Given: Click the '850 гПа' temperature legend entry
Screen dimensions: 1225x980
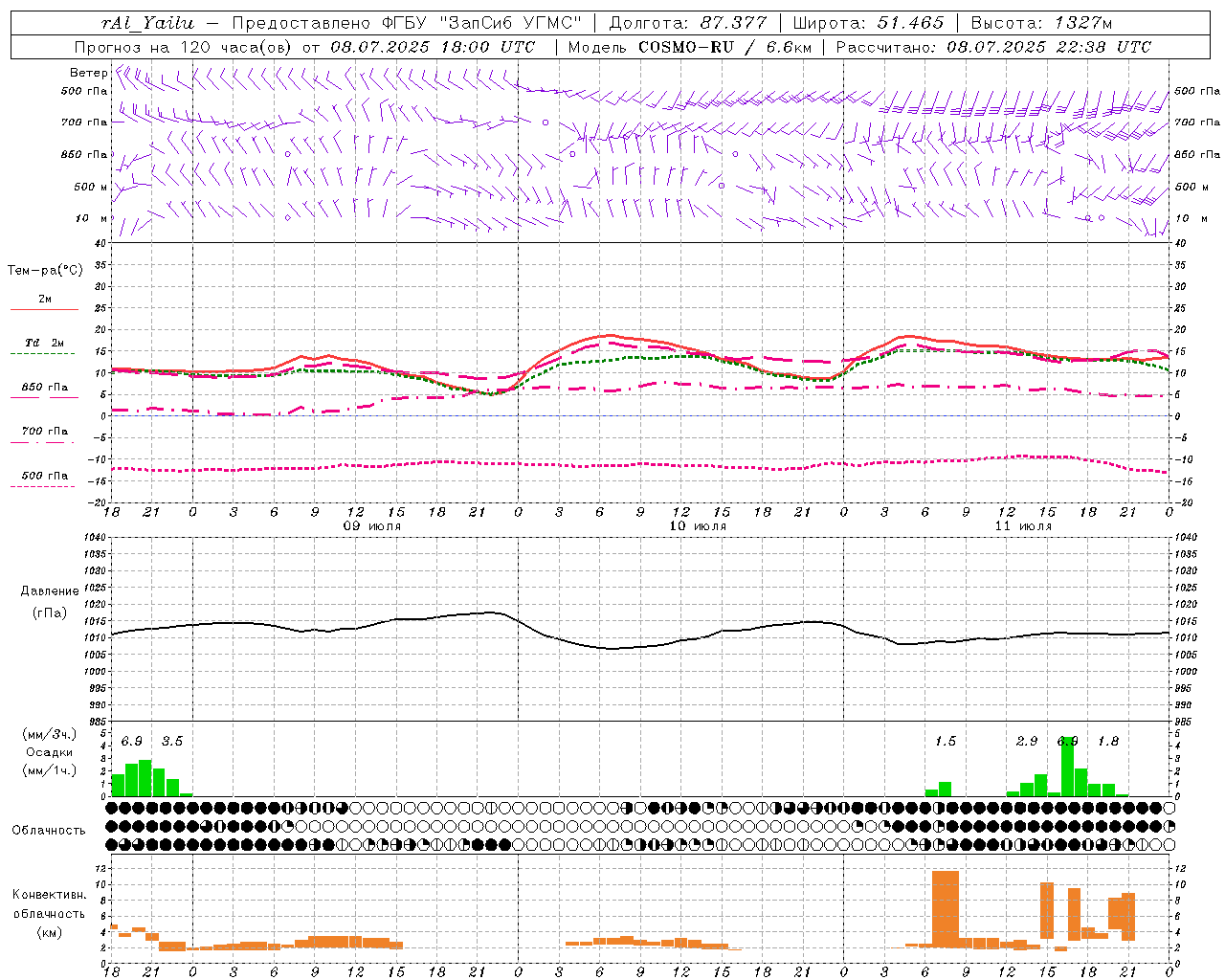Looking at the screenshot, I should pyautogui.click(x=44, y=388).
